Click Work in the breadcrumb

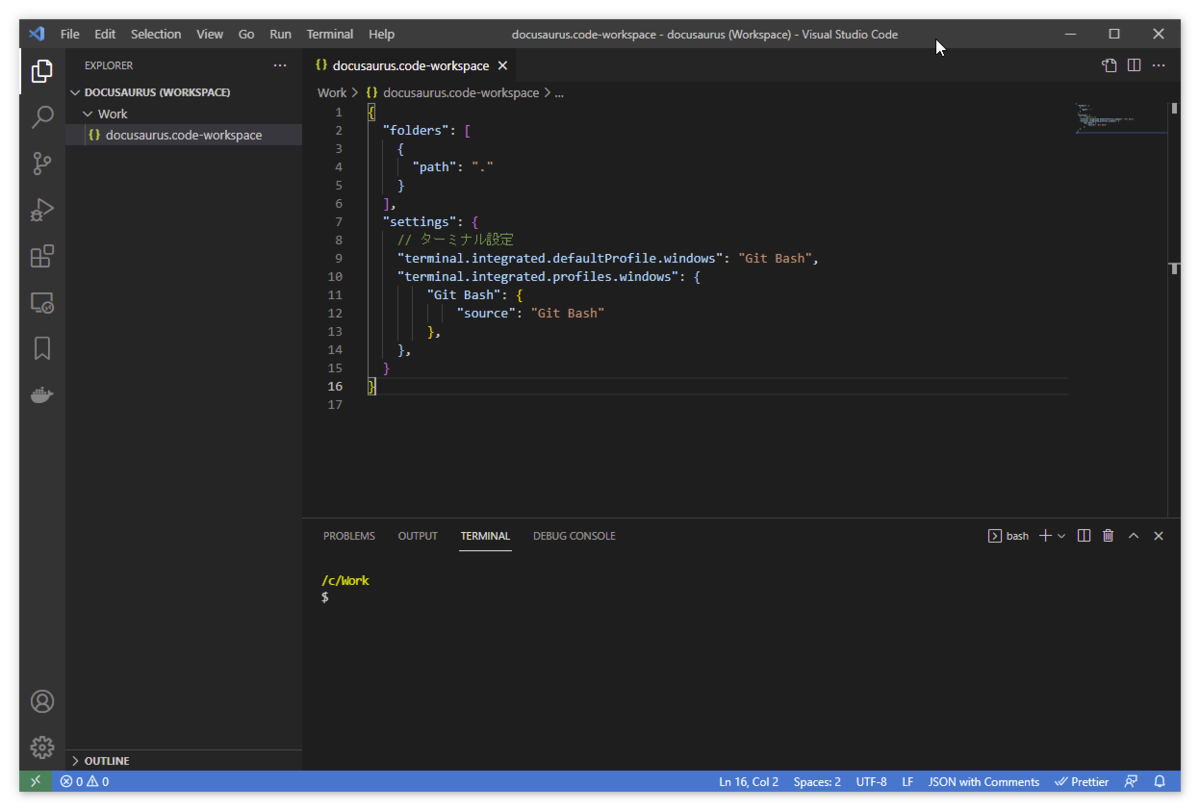click(332, 92)
